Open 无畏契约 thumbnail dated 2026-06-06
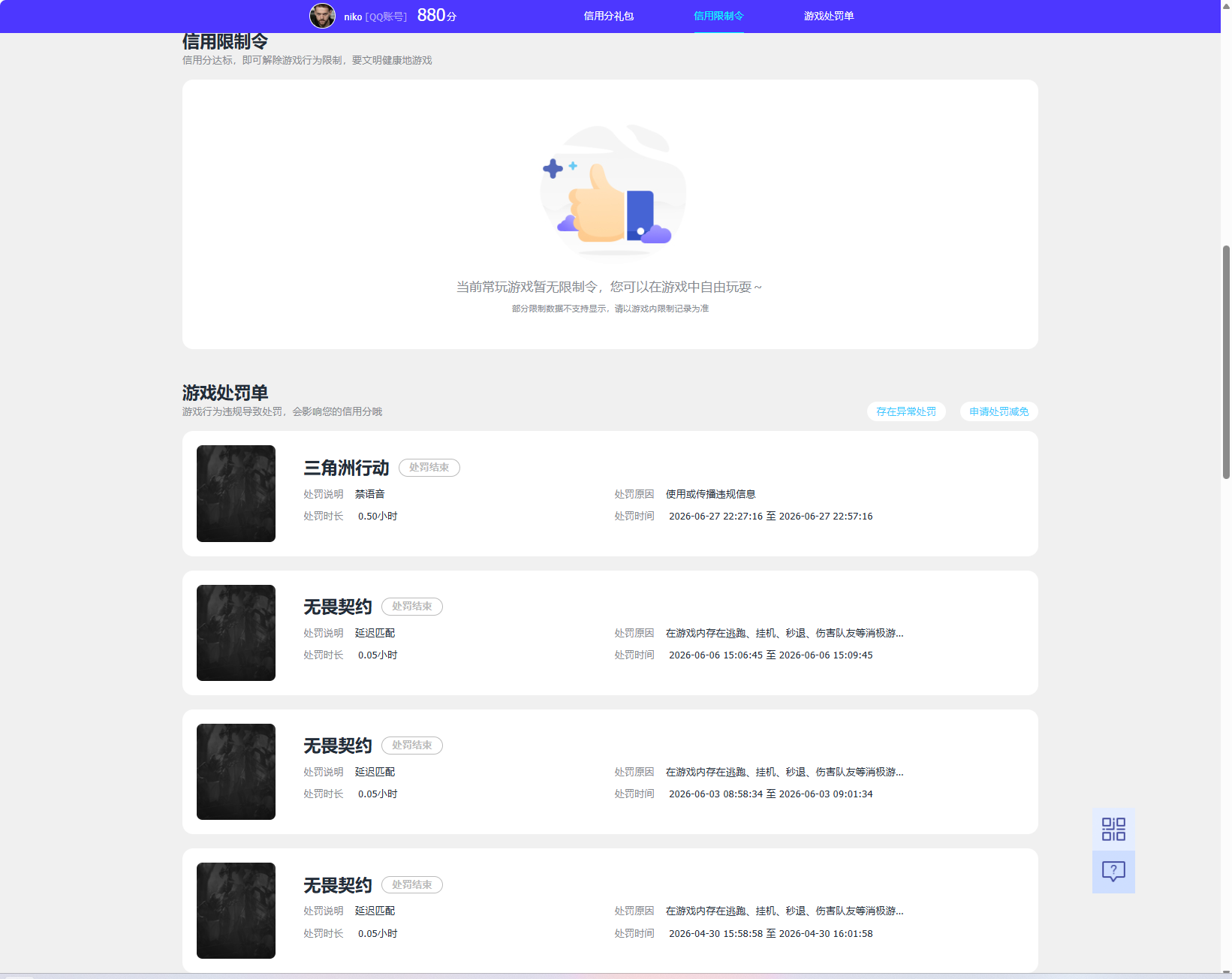 click(236, 633)
